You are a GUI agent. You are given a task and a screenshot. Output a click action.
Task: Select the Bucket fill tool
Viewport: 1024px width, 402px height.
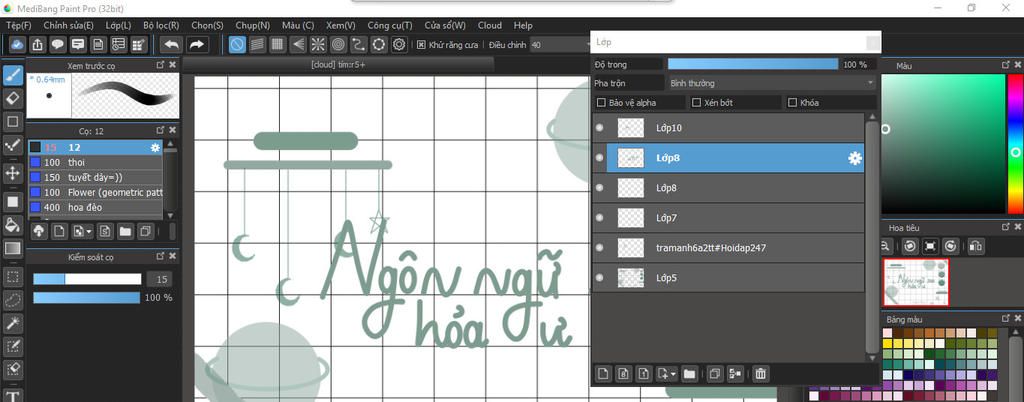(x=13, y=225)
